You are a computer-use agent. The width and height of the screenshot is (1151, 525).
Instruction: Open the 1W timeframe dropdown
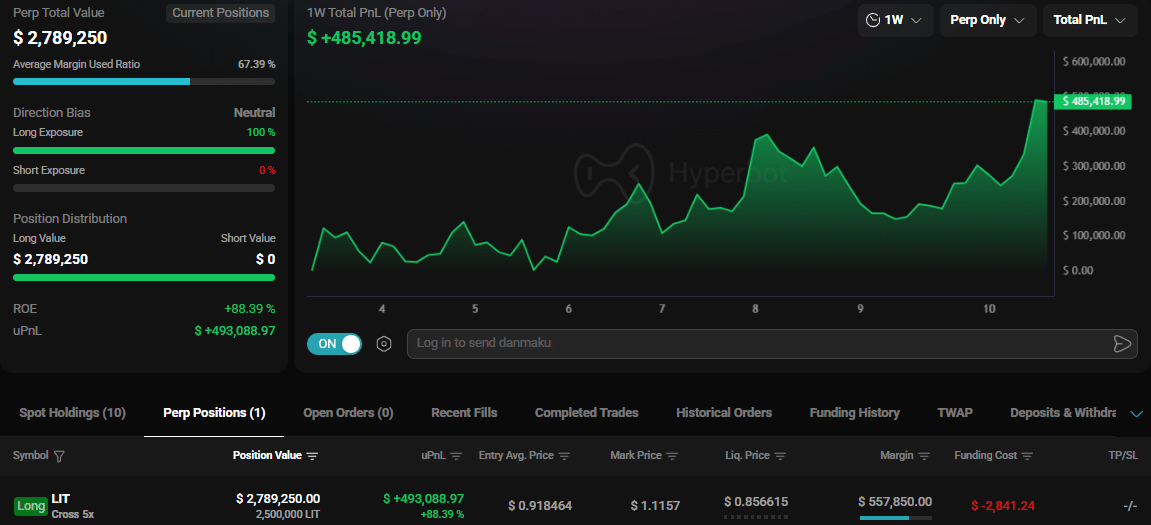tap(895, 20)
